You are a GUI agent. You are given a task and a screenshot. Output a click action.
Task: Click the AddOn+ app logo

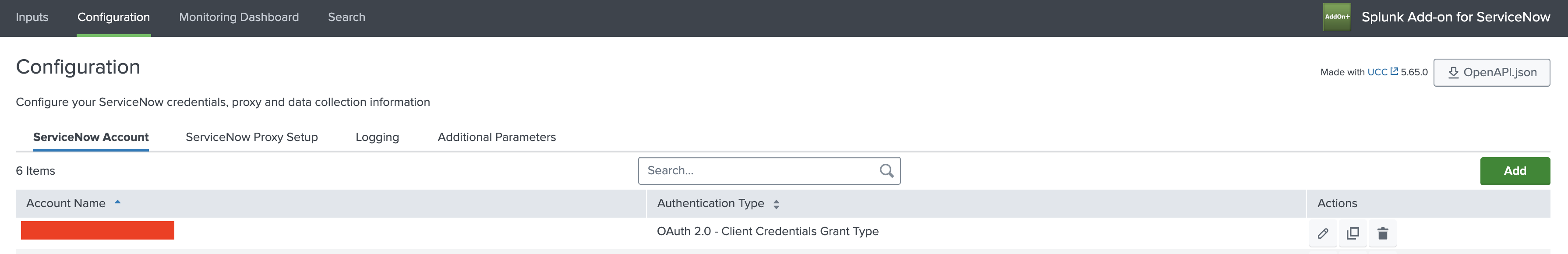pos(1337,17)
